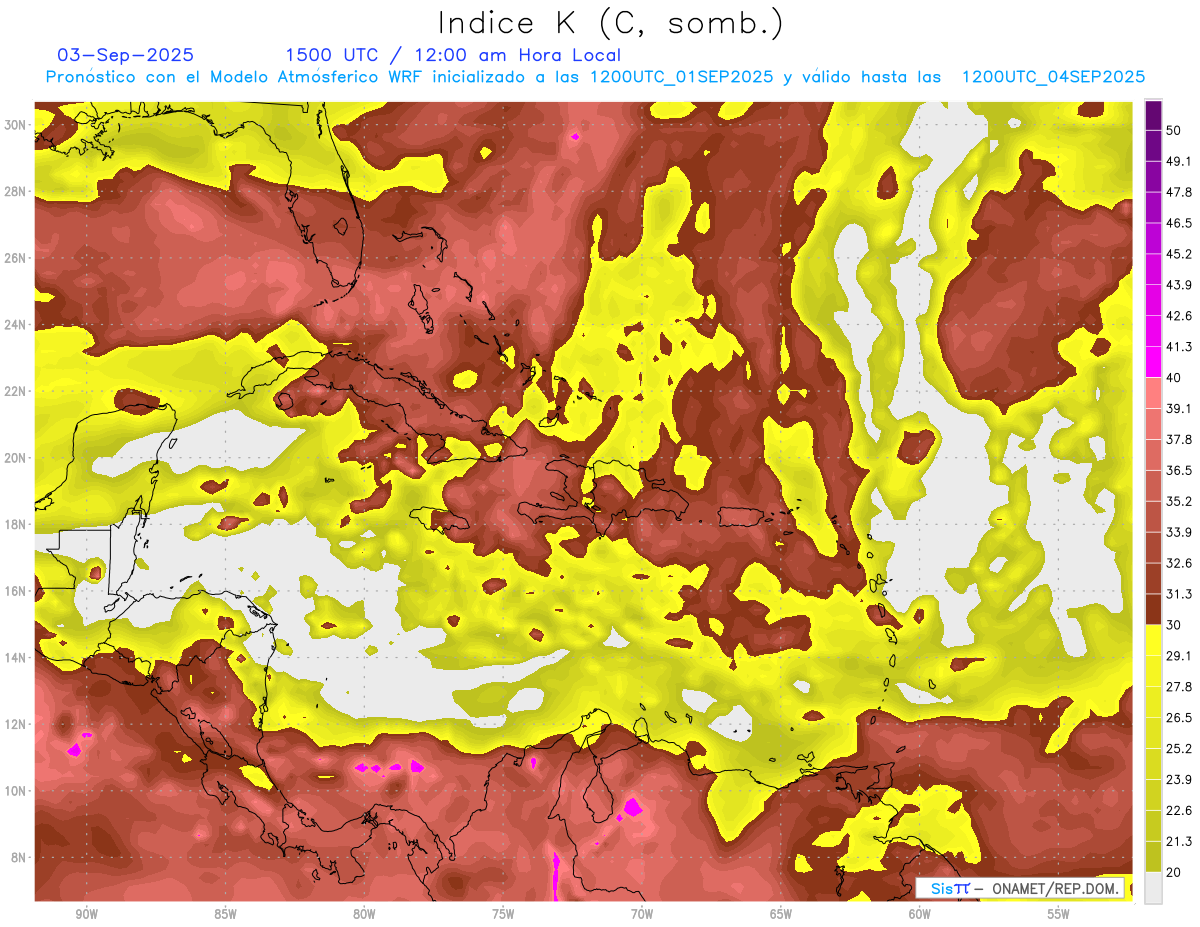Click the gray bottom swatch below 20 on the scale
Screen dimensions: 1200x927
[x=1153, y=887]
